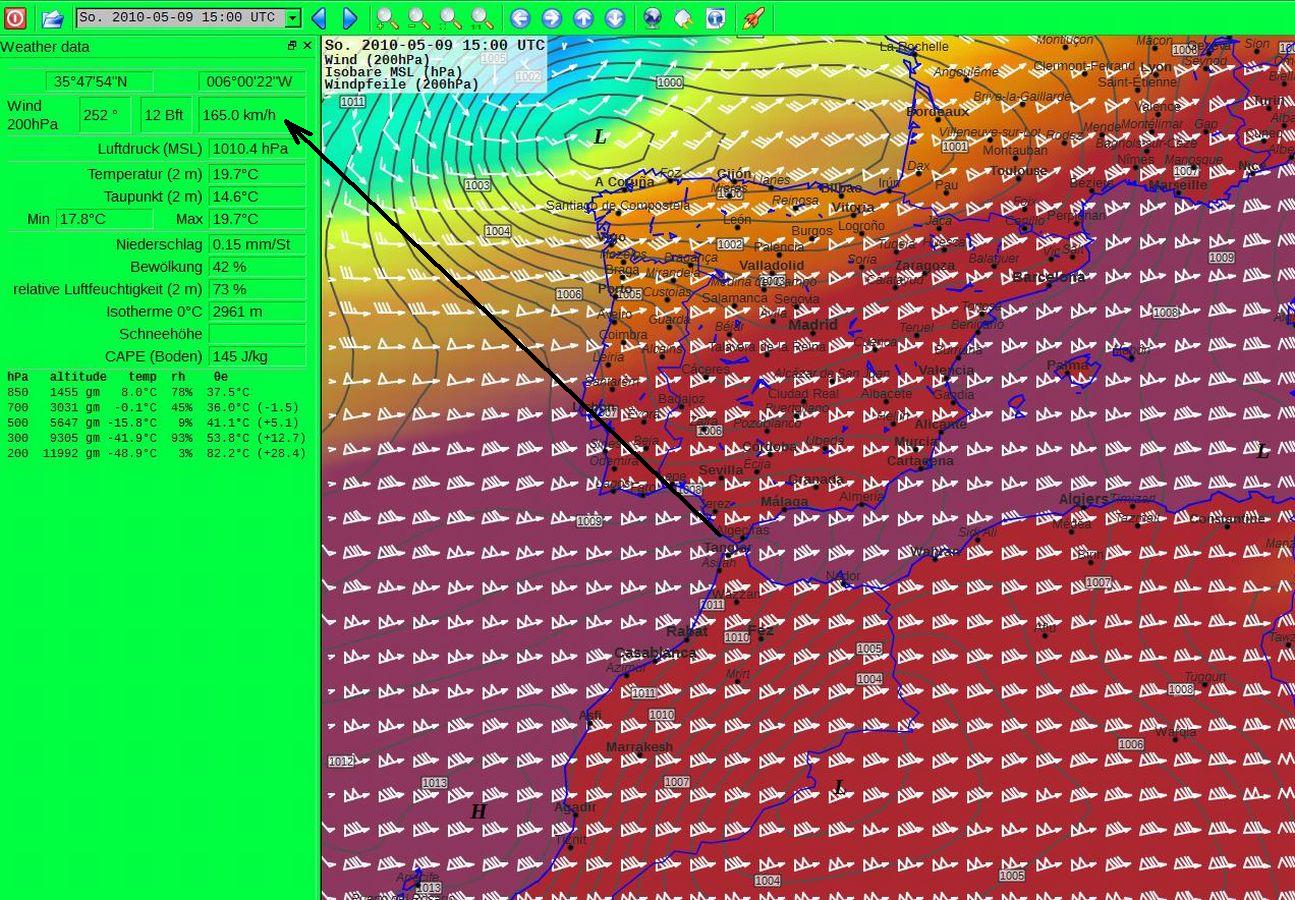This screenshot has height=900, width=1295.
Task: Go to the previous forecast time step
Action: 319,18
